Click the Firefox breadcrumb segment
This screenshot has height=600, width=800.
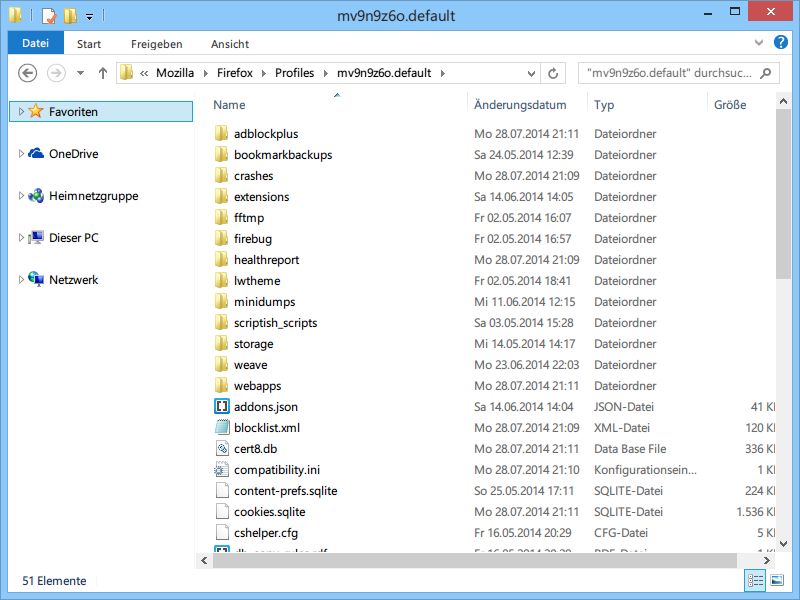pos(235,73)
